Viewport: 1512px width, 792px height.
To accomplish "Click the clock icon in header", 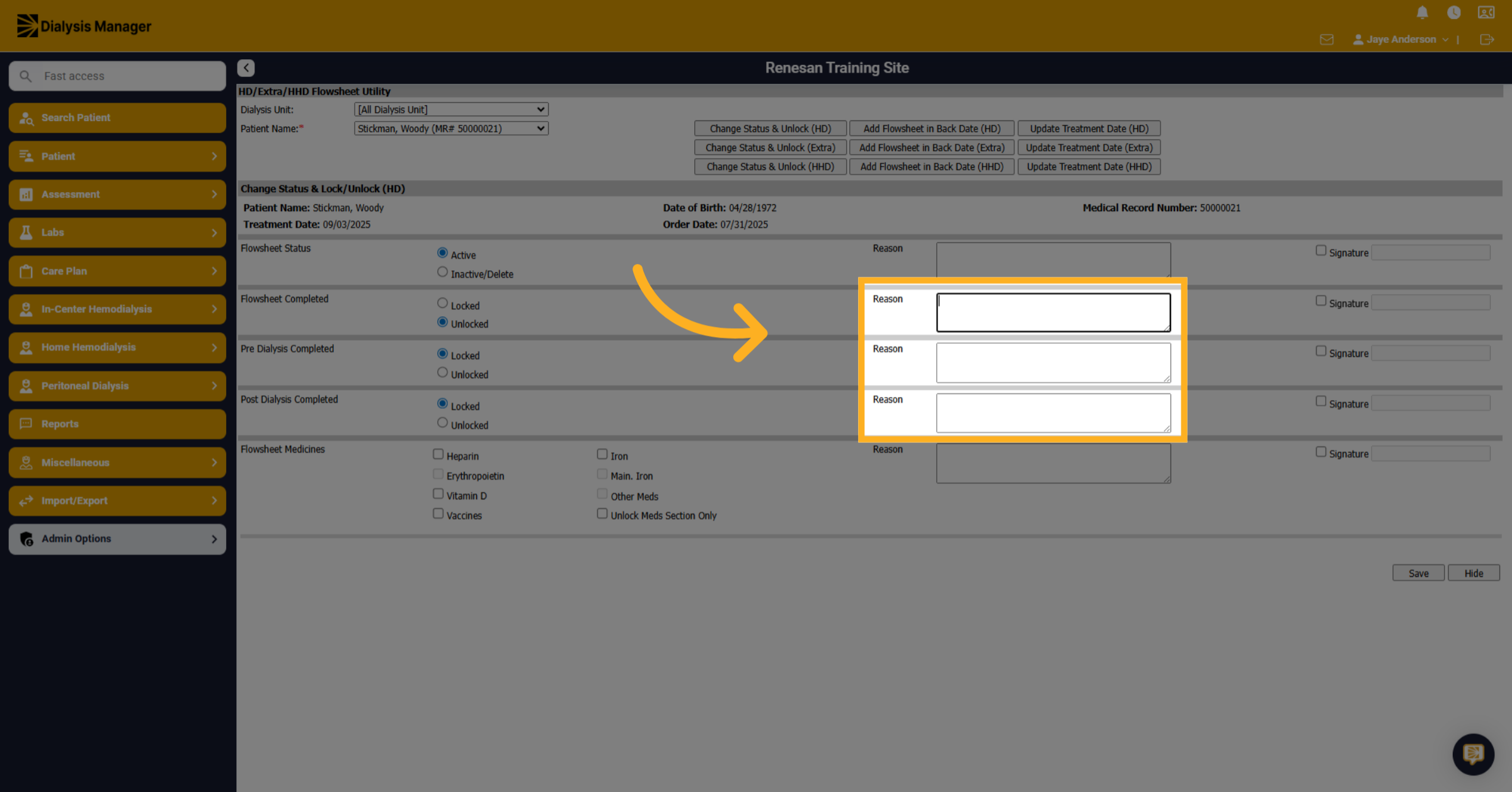I will [x=1454, y=13].
